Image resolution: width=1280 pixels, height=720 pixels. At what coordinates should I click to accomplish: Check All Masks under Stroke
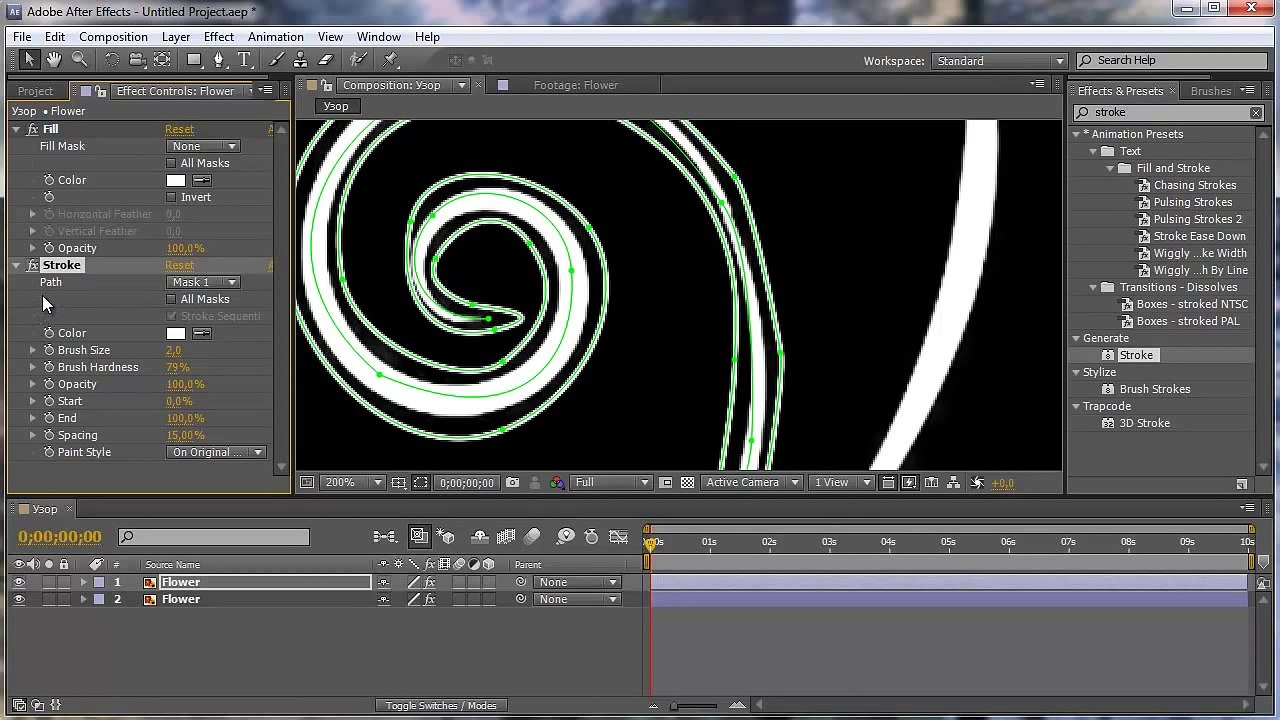[171, 299]
